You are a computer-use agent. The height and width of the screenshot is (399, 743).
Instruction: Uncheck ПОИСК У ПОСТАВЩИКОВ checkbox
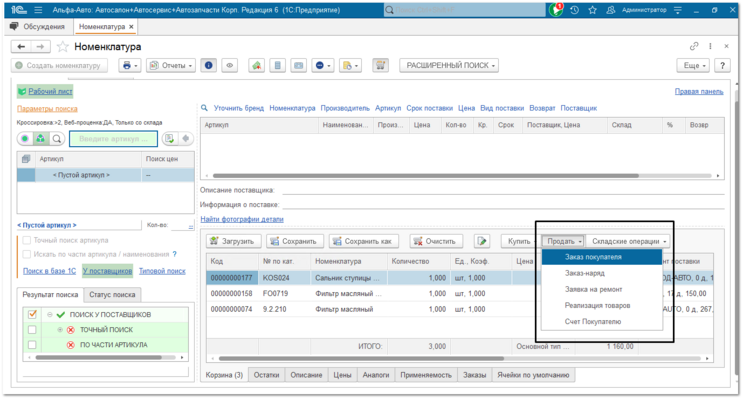tap(32, 314)
